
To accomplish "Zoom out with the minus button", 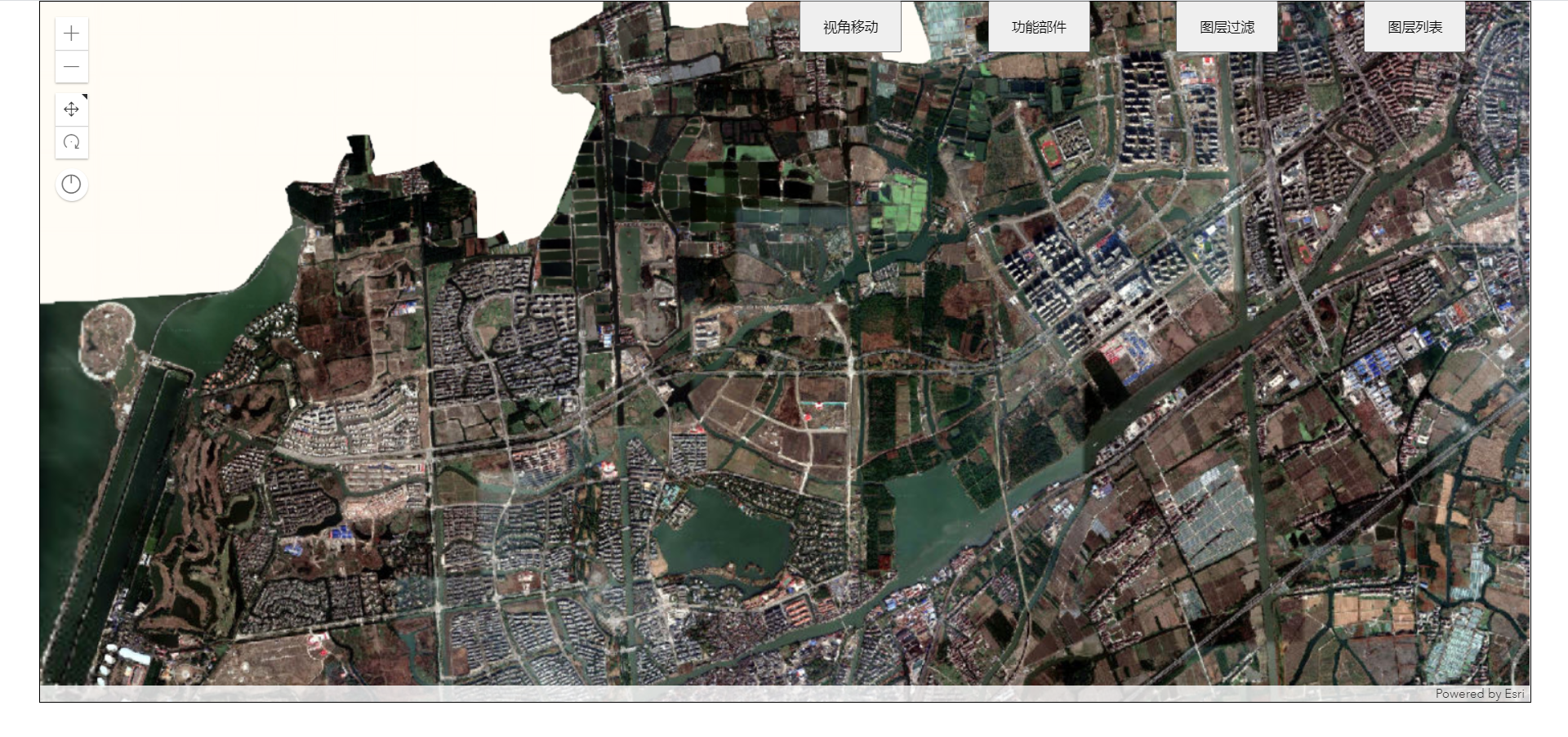I will coord(72,67).
